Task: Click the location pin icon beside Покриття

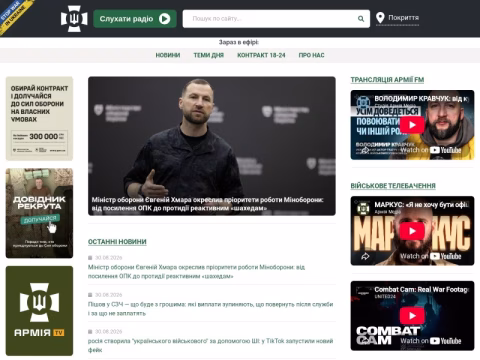Action: coord(380,18)
